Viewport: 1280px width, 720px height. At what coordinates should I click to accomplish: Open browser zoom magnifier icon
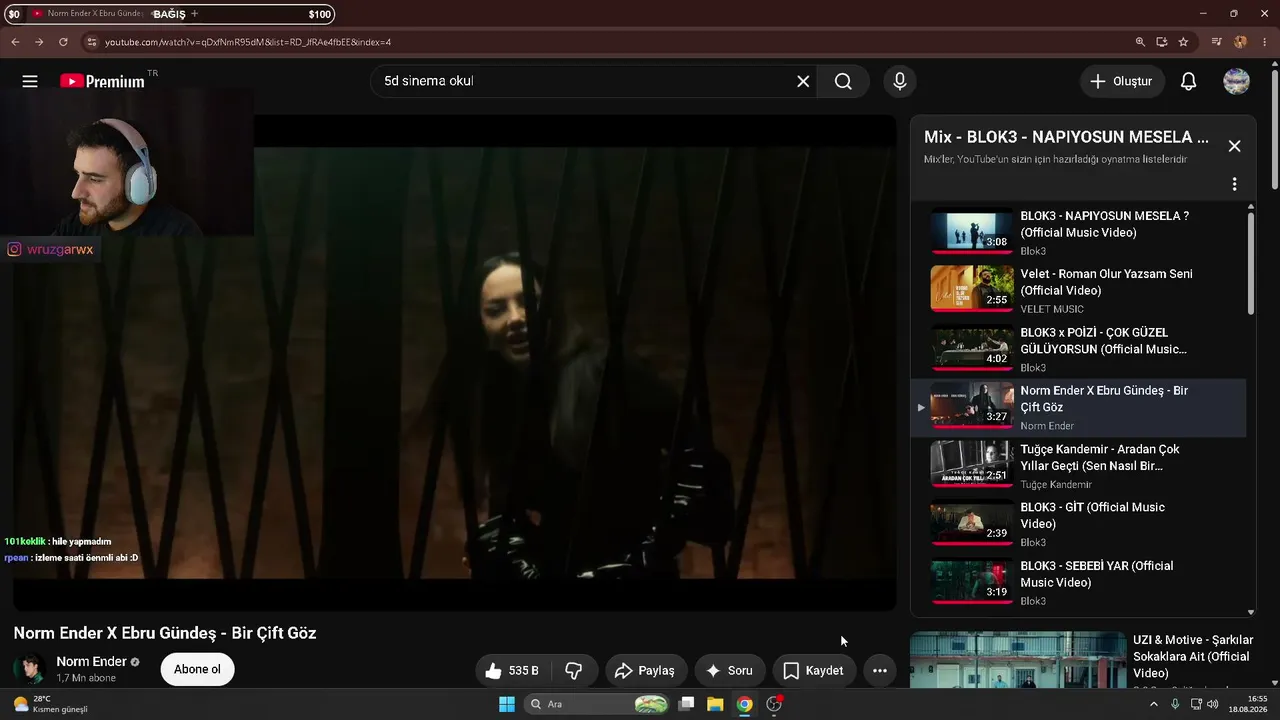pyautogui.click(x=1140, y=42)
